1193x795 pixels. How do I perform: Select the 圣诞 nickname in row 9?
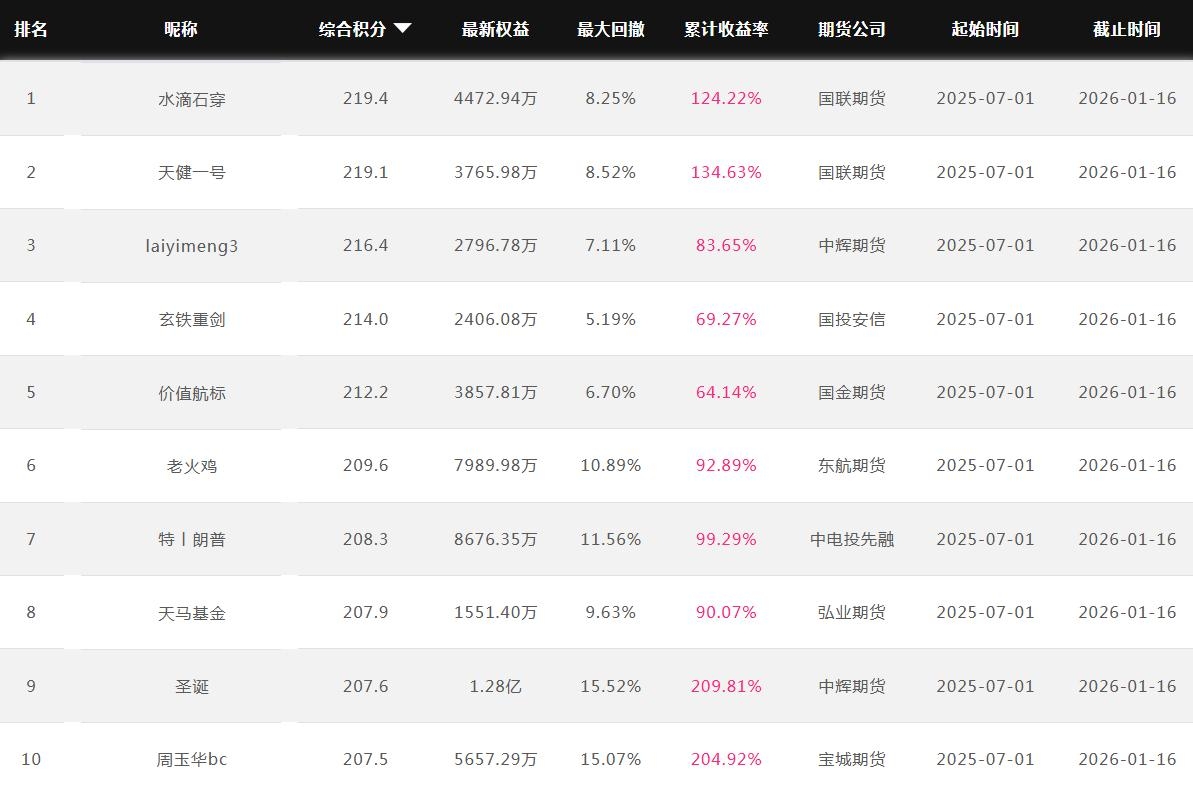click(x=192, y=686)
